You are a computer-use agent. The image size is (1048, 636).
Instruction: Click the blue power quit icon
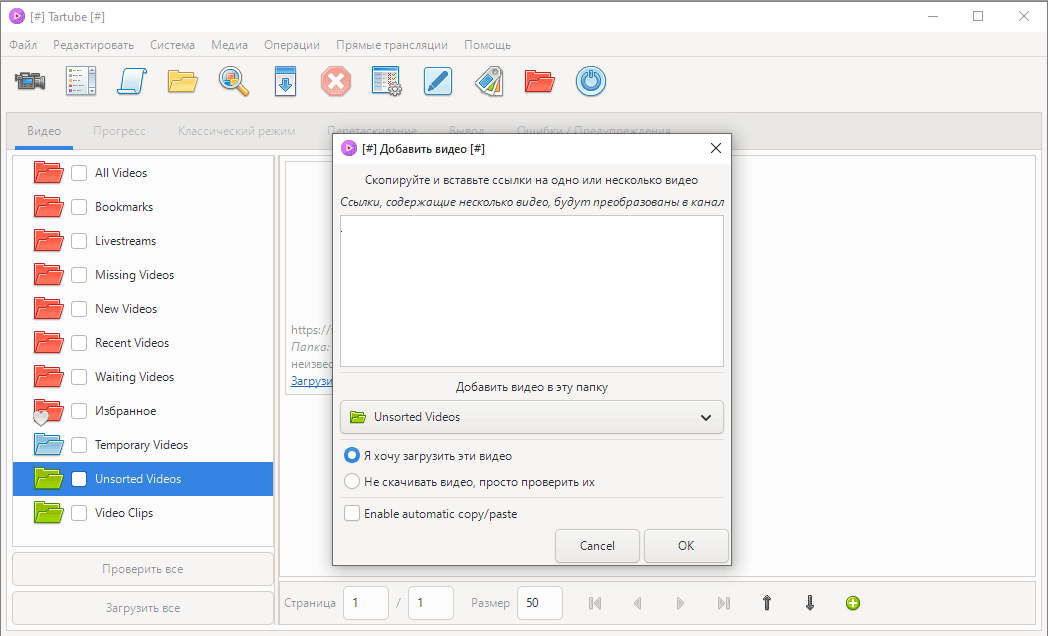[591, 82]
